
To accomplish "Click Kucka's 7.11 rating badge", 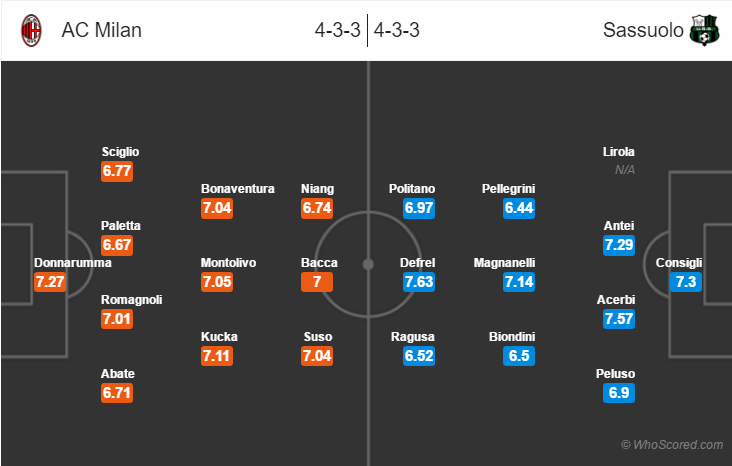I will click(x=217, y=356).
